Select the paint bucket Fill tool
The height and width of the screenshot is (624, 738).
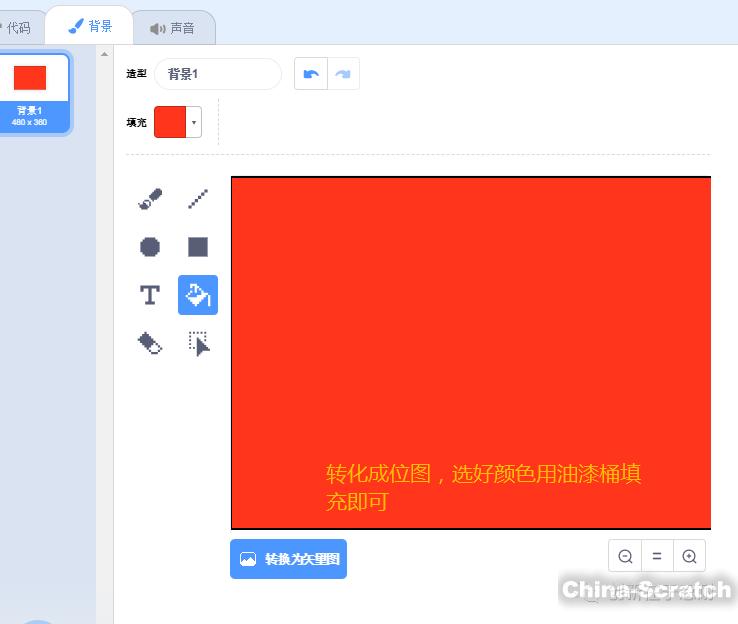coord(198,295)
